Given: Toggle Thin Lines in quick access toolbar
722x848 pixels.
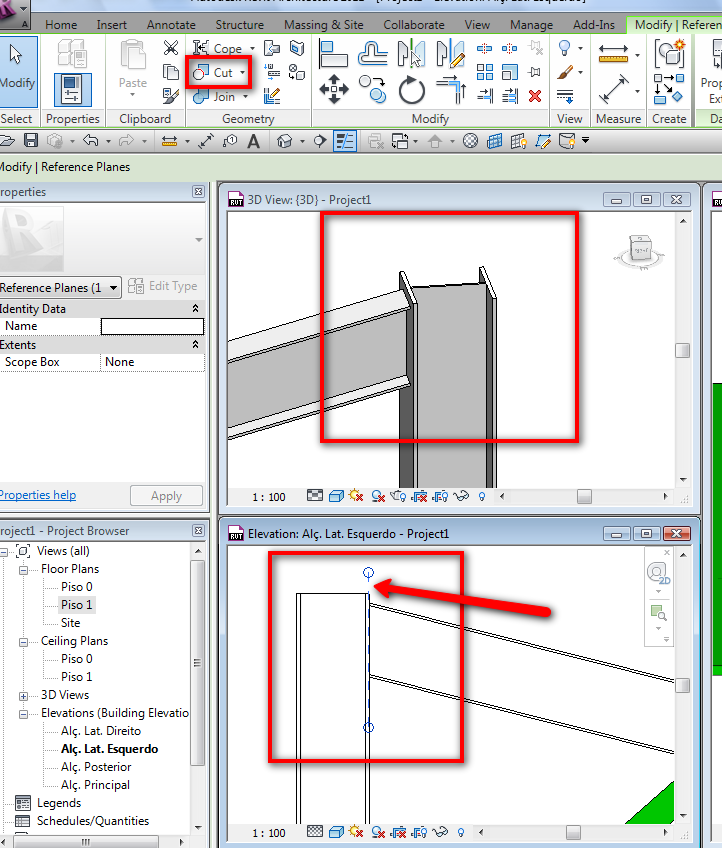Looking at the screenshot, I should 345,141.
